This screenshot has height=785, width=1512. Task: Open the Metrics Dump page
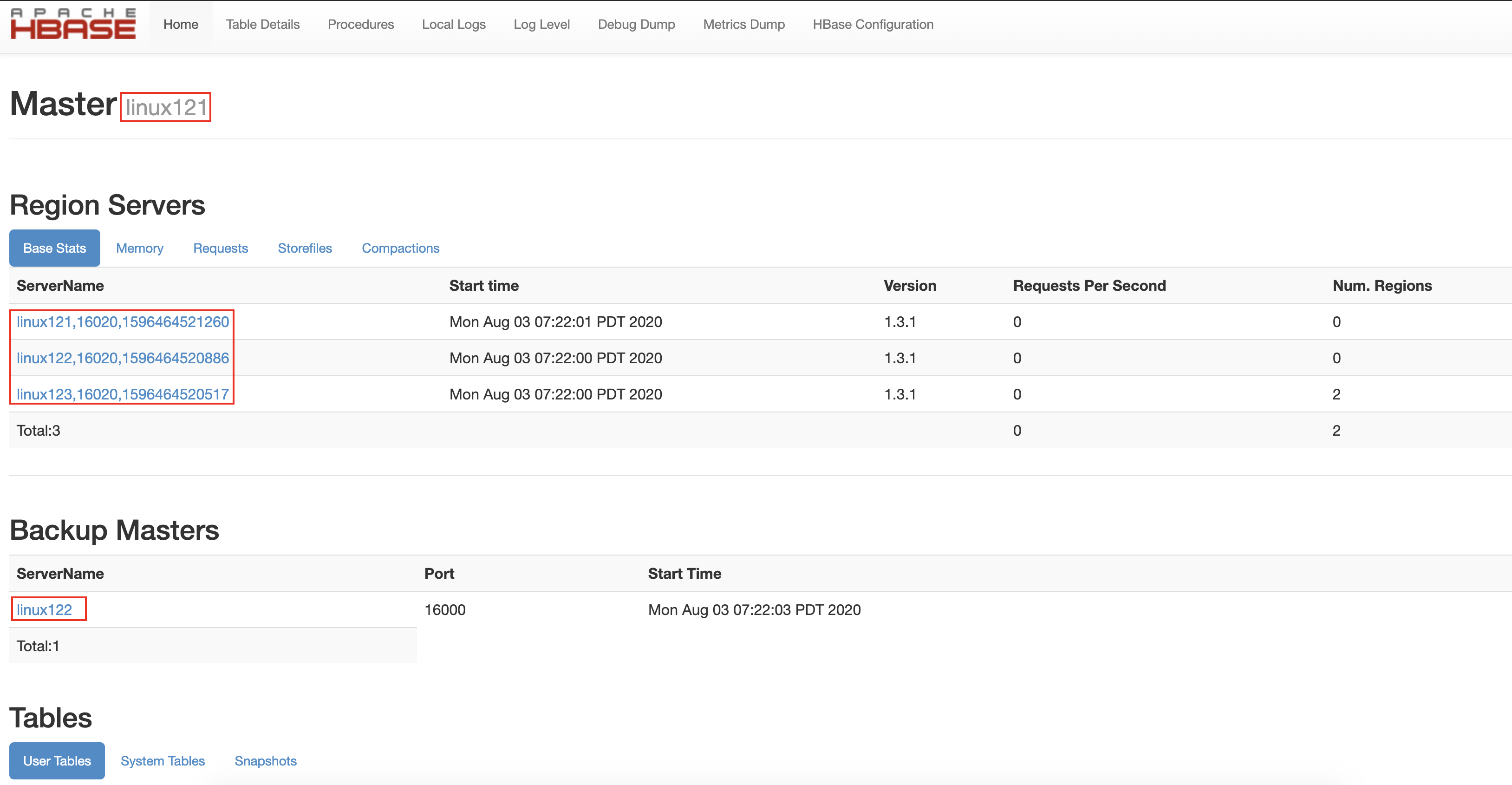click(x=743, y=24)
